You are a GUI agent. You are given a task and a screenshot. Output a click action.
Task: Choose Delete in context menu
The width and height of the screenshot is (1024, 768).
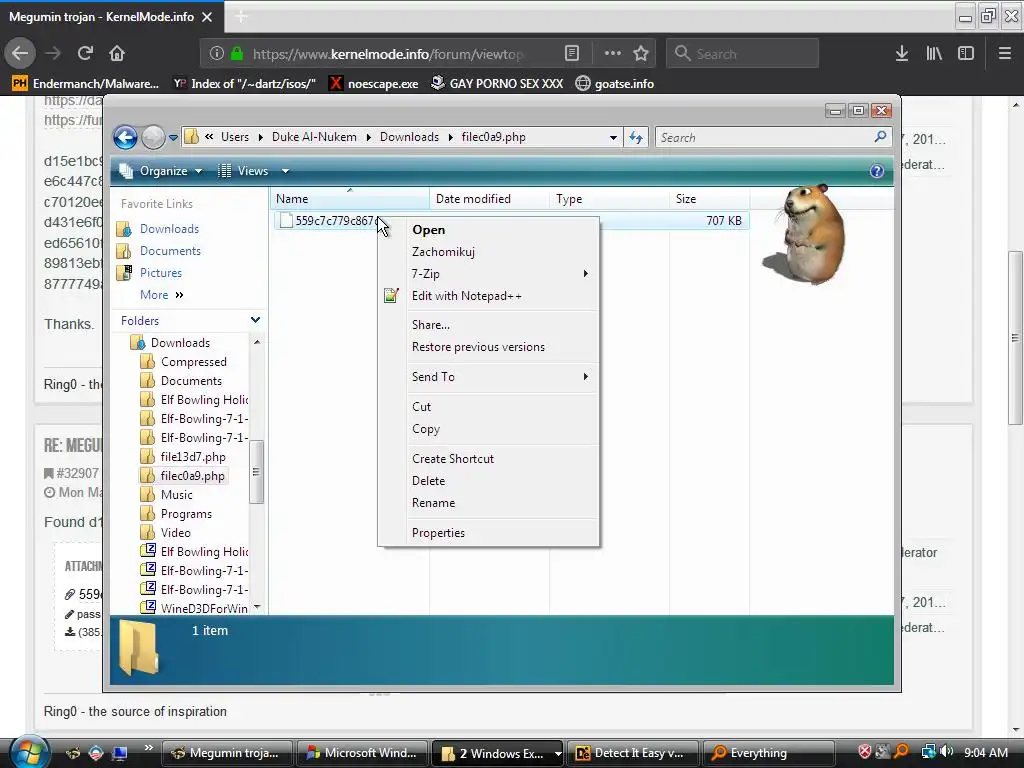coord(488,481)
